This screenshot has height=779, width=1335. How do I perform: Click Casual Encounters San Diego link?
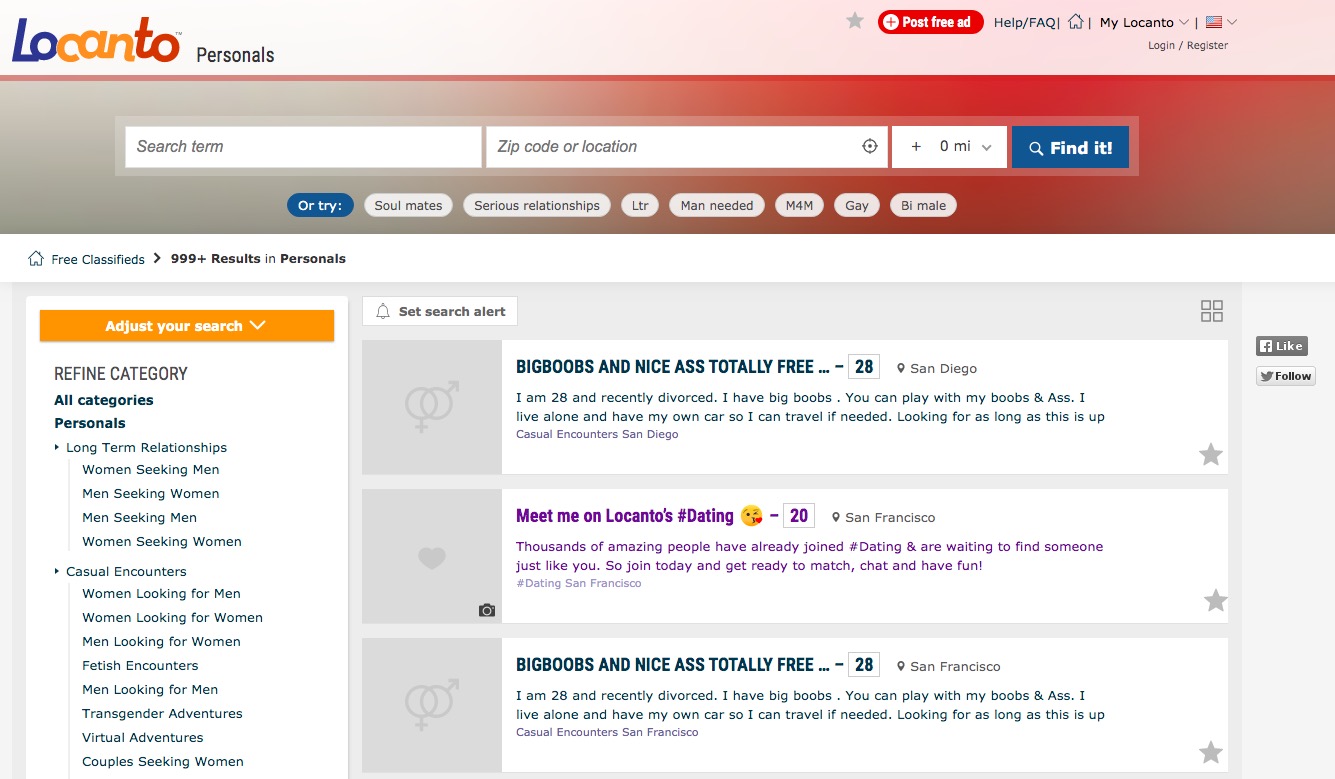(597, 434)
